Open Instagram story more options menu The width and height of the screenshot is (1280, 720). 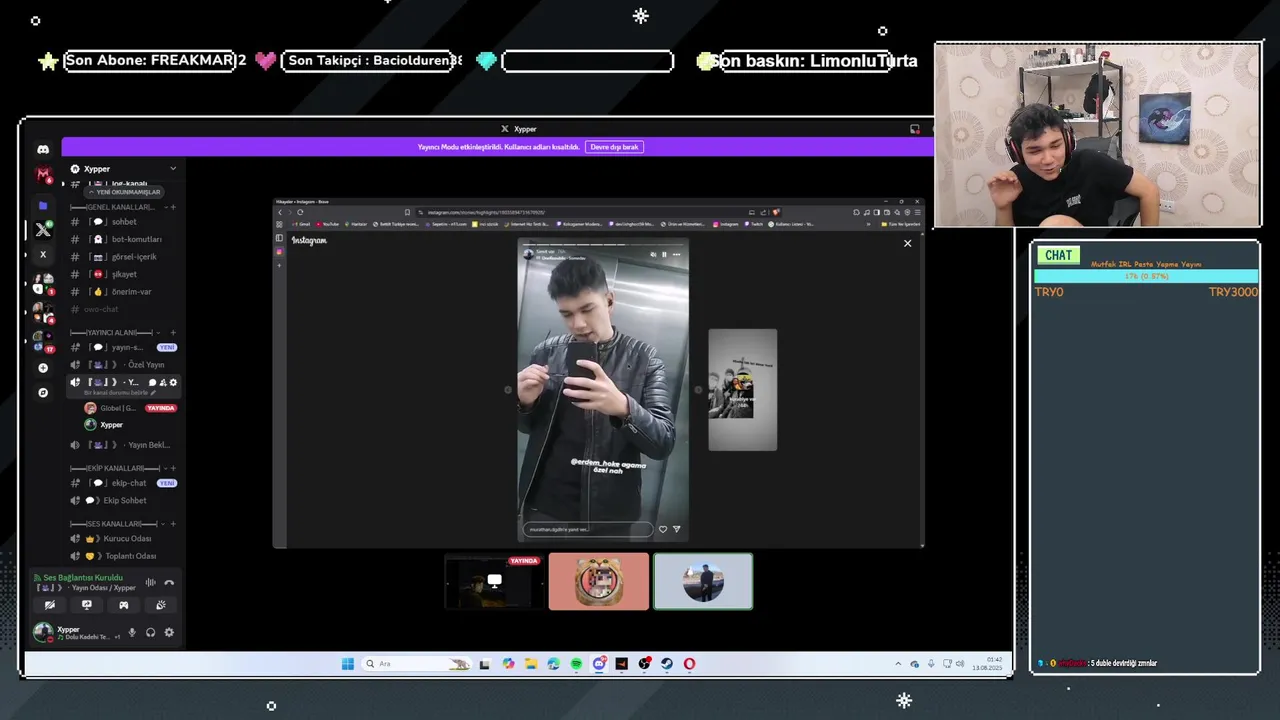pyautogui.click(x=676, y=255)
